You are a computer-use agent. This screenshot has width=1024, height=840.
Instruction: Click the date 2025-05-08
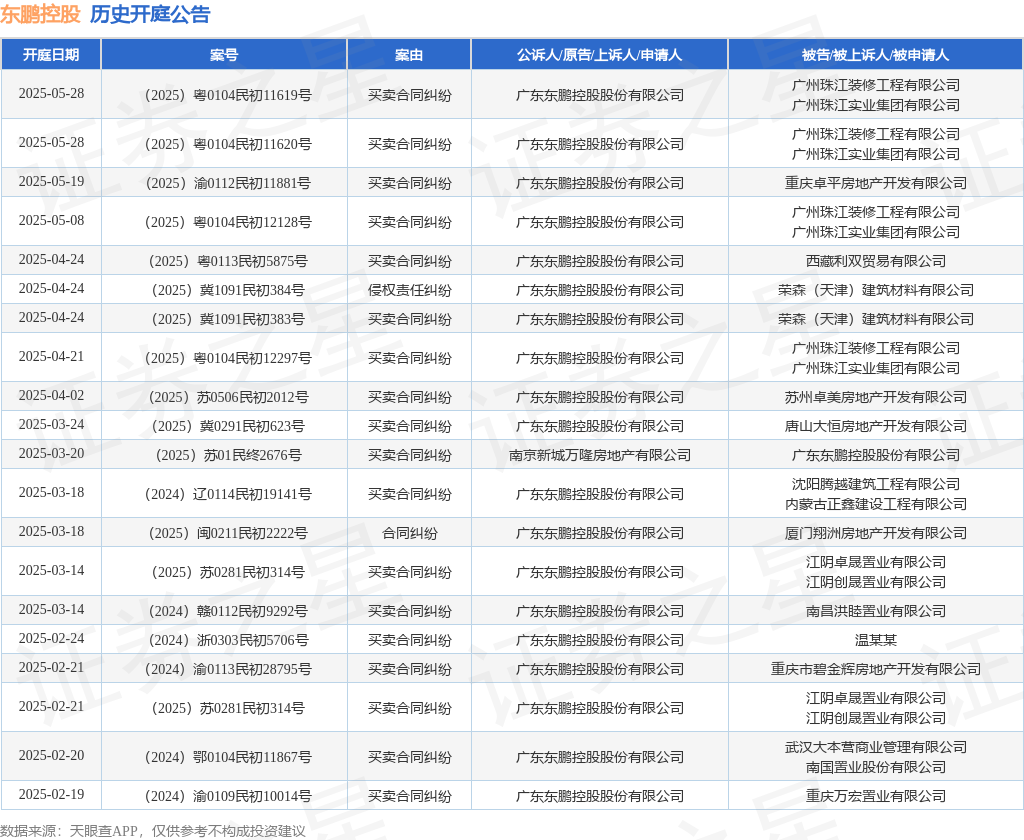[x=51, y=221]
